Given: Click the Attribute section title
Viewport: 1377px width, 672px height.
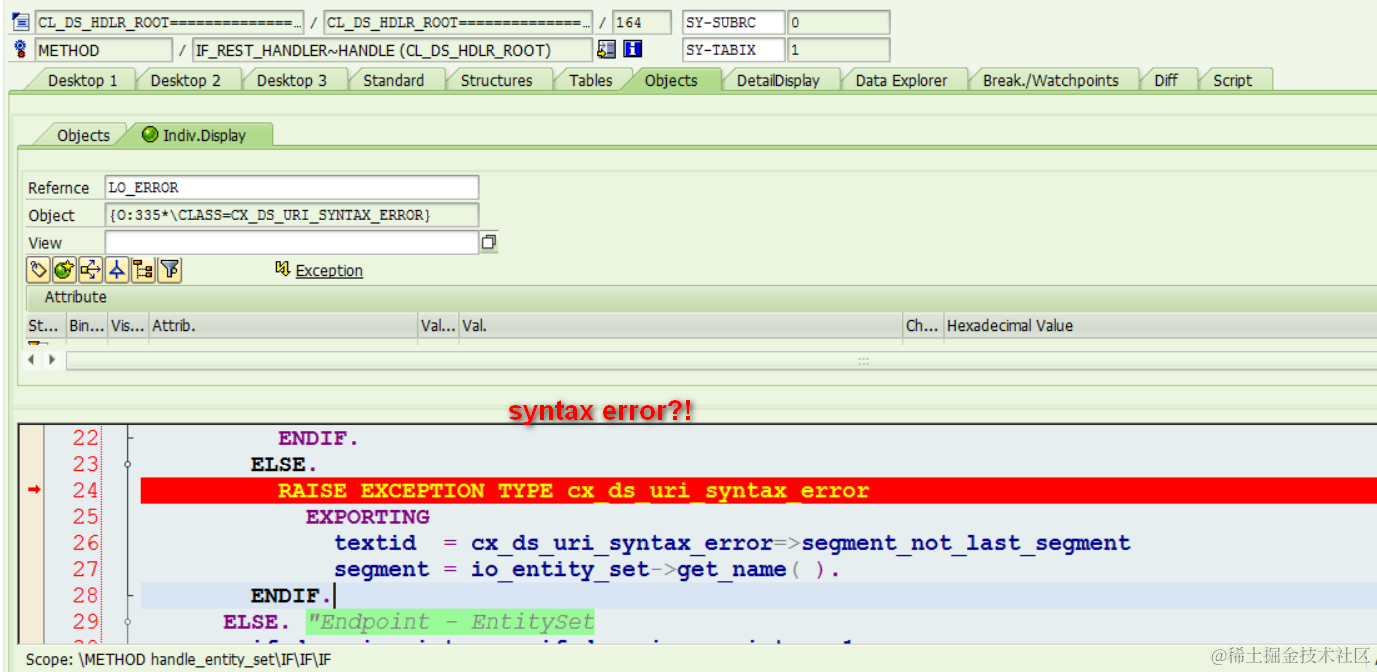Looking at the screenshot, I should coord(75,297).
